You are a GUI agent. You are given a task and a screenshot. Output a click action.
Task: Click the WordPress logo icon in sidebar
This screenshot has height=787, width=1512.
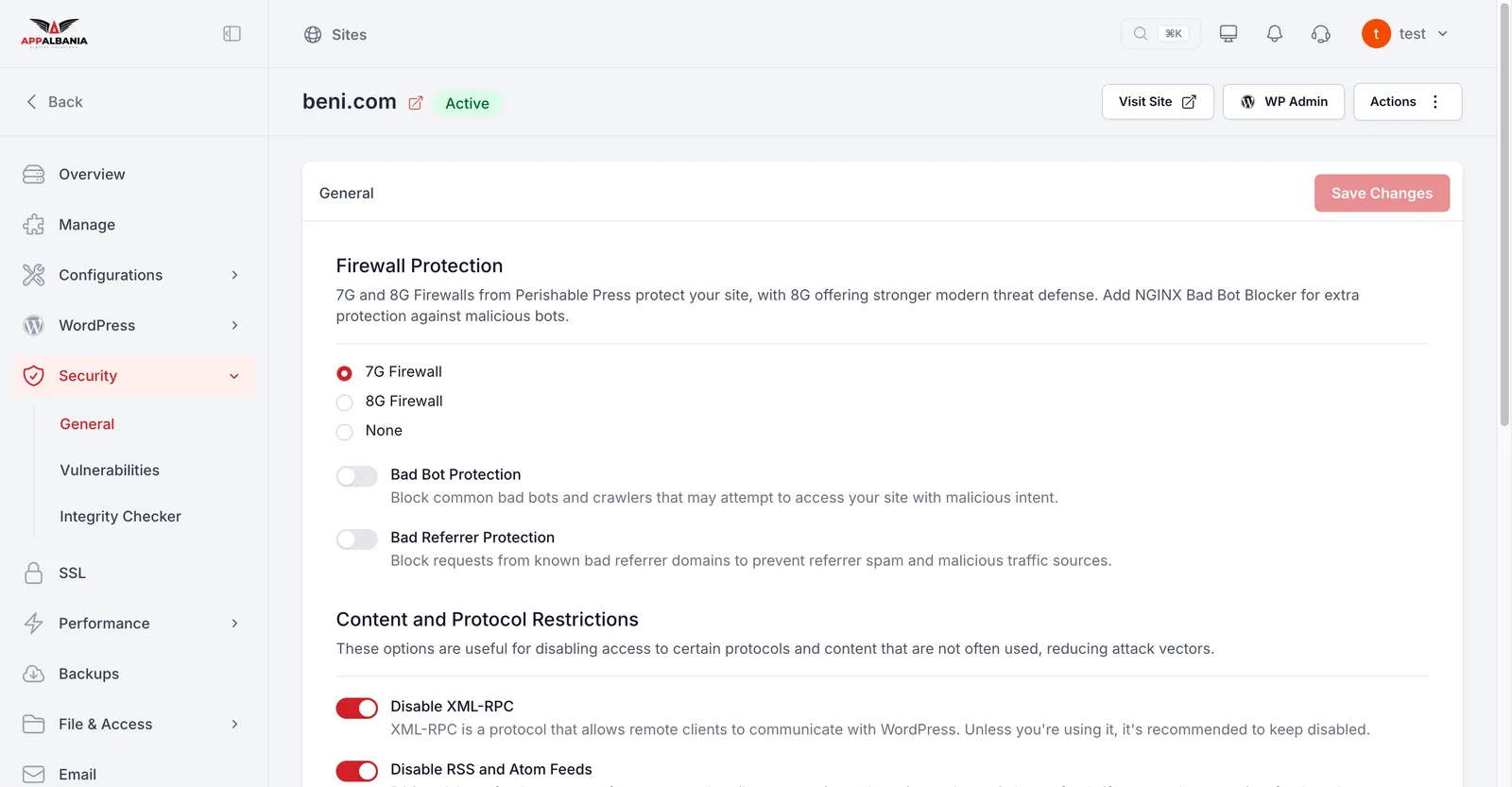[34, 325]
